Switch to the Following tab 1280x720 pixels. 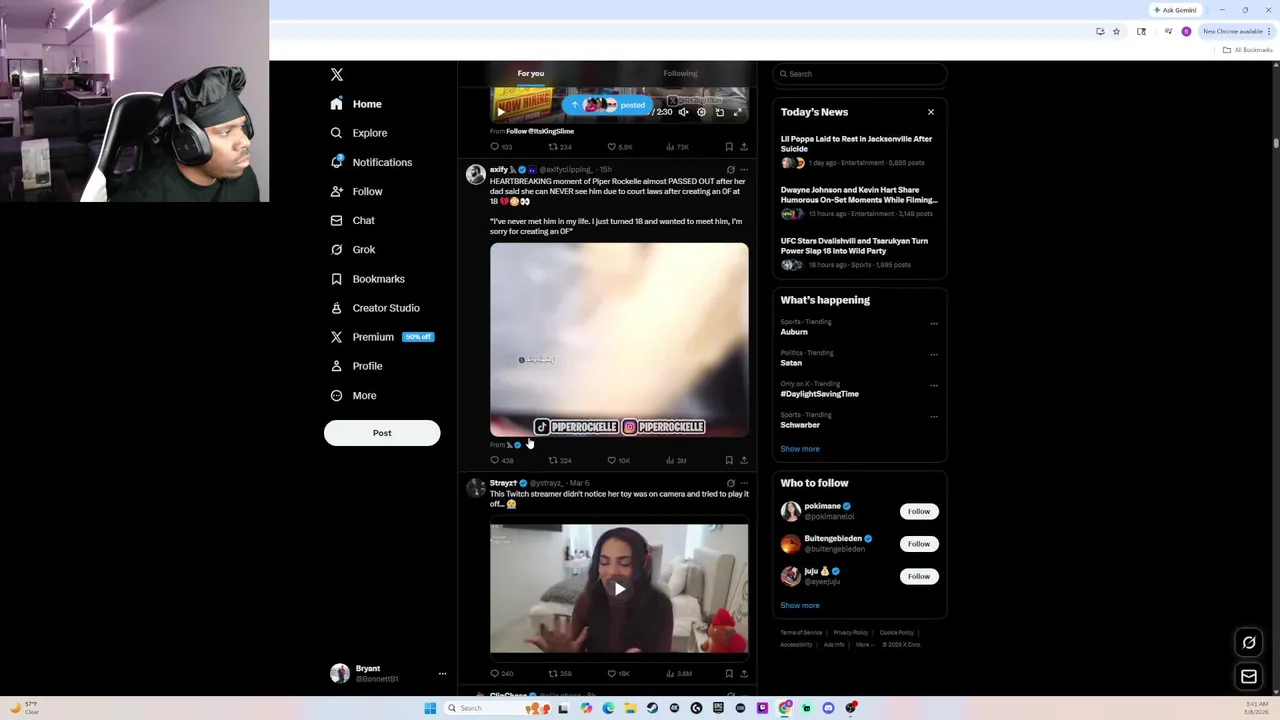(x=680, y=73)
